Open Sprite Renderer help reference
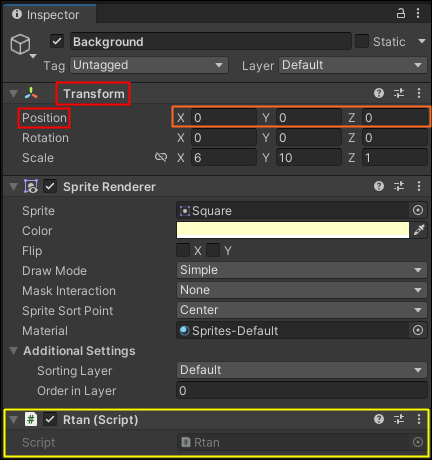The height and width of the screenshot is (460, 432). (x=379, y=186)
